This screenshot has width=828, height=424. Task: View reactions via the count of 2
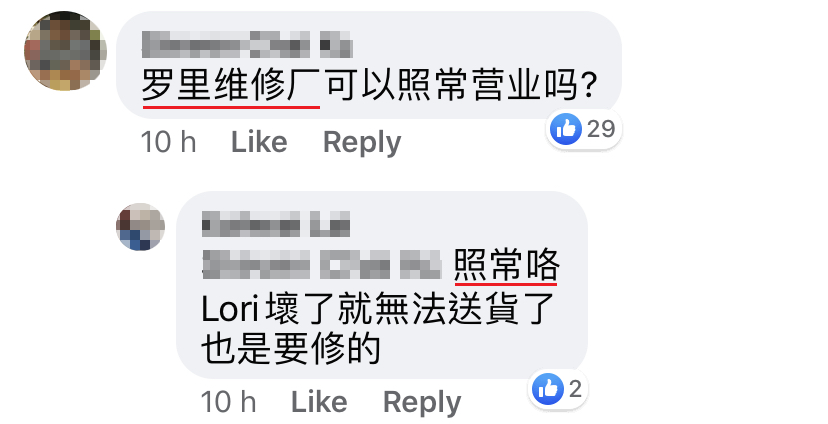click(x=575, y=390)
